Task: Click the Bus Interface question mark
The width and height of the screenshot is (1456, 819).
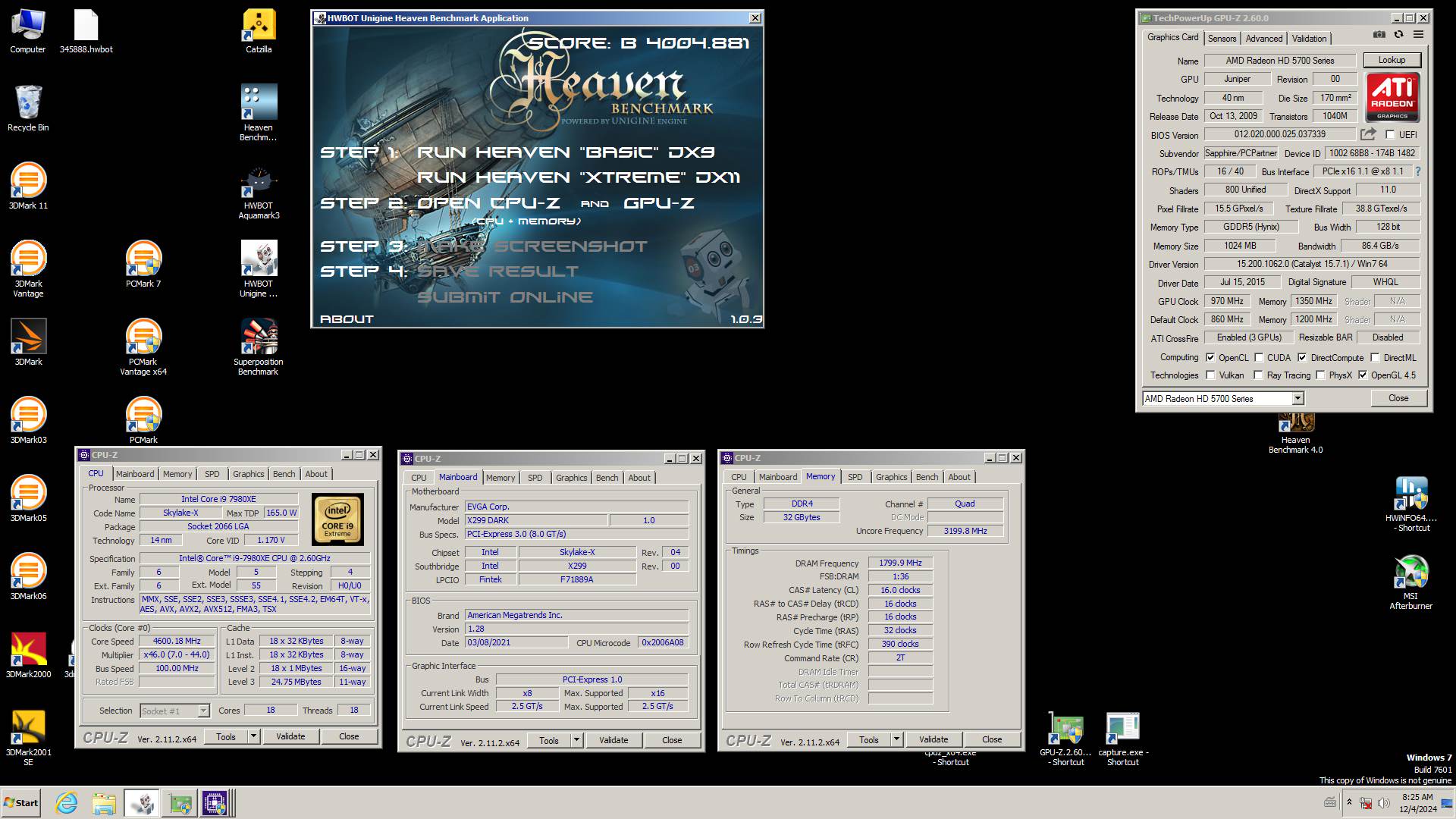Action: 1418,171
